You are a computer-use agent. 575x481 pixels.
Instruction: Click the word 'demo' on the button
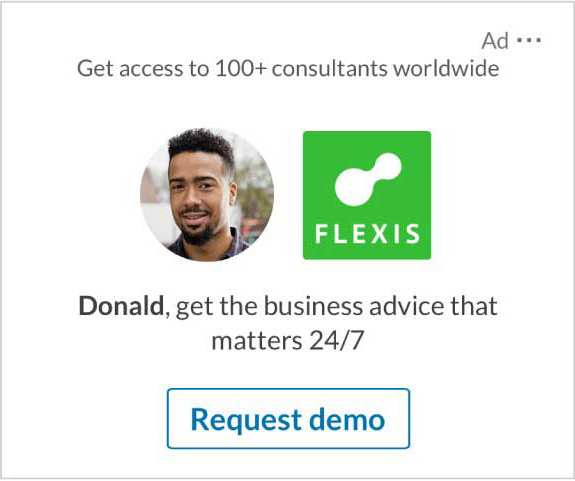coord(347,419)
